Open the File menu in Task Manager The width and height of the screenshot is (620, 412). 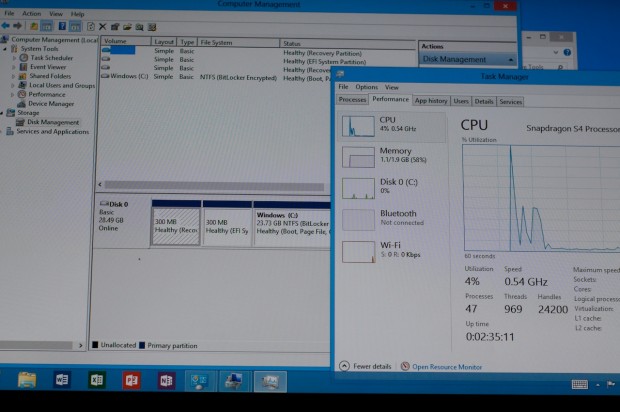coord(343,87)
